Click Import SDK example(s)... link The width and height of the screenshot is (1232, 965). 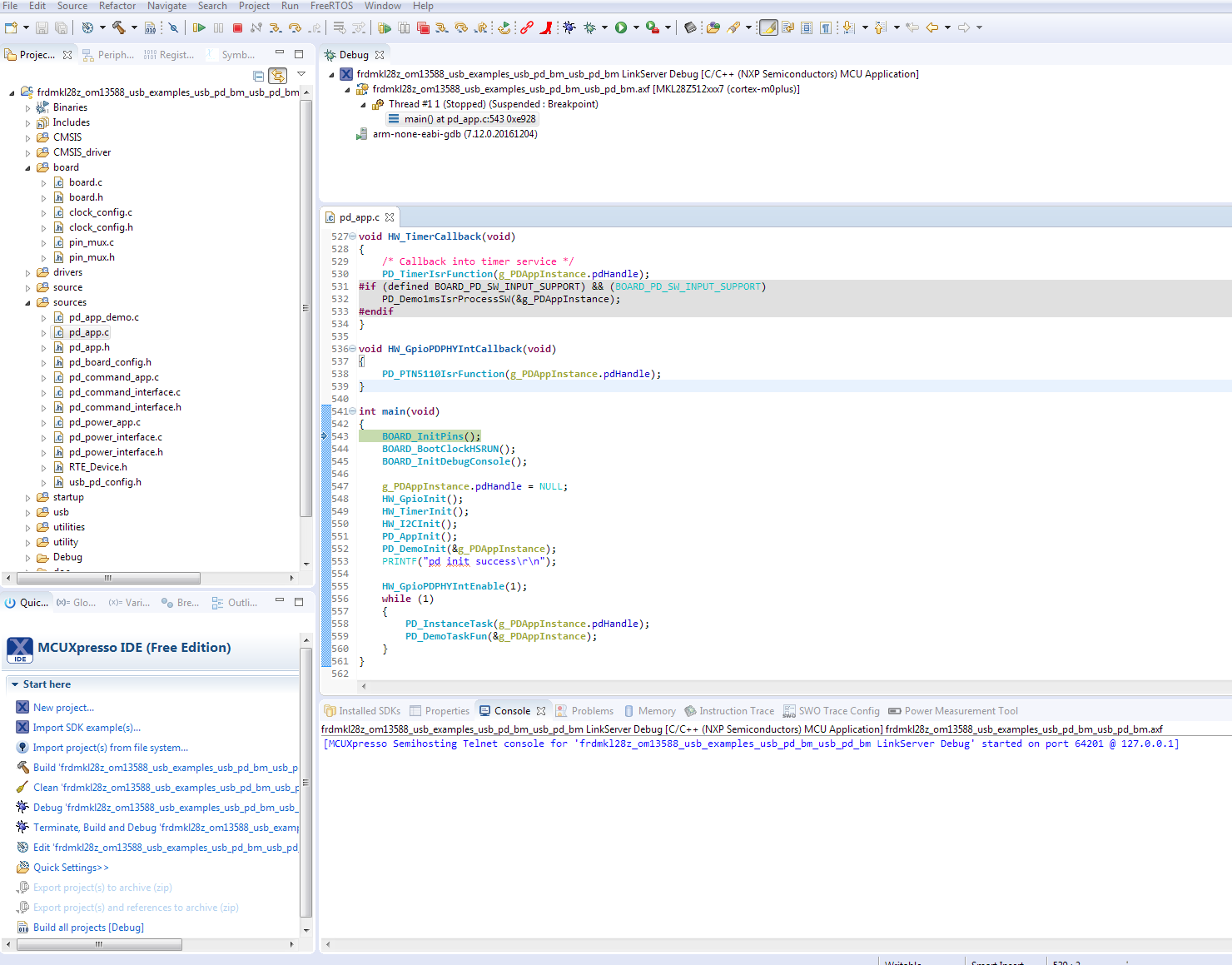(87, 728)
